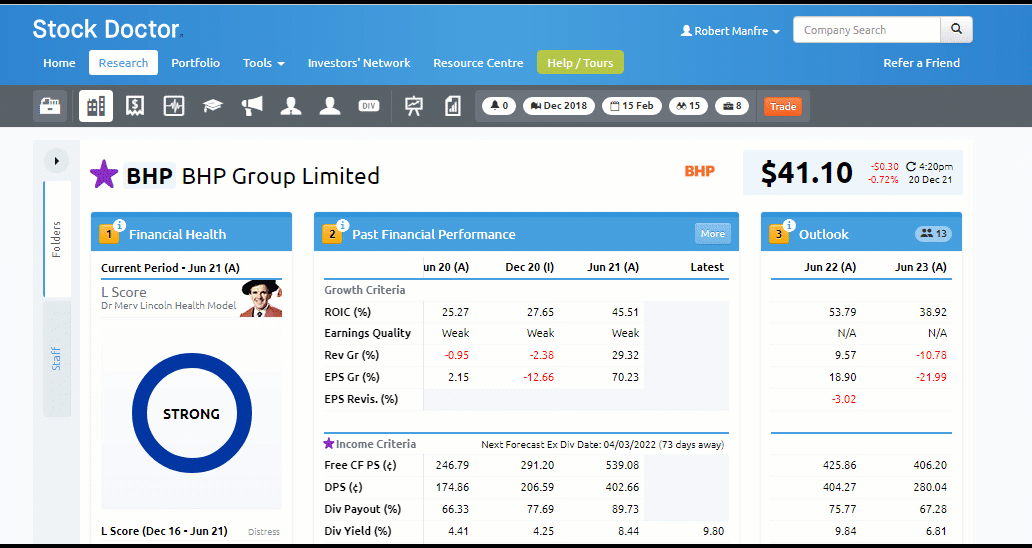Click the price refresh icon beside 4:20pm
This screenshot has height=548, width=1032.
(x=911, y=166)
